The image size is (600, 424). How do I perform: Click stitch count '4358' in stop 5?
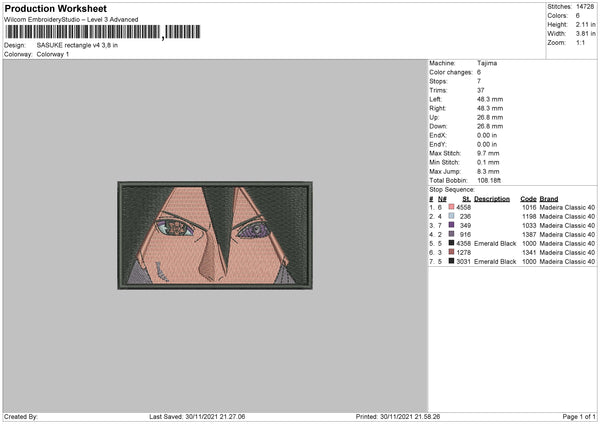(x=464, y=243)
